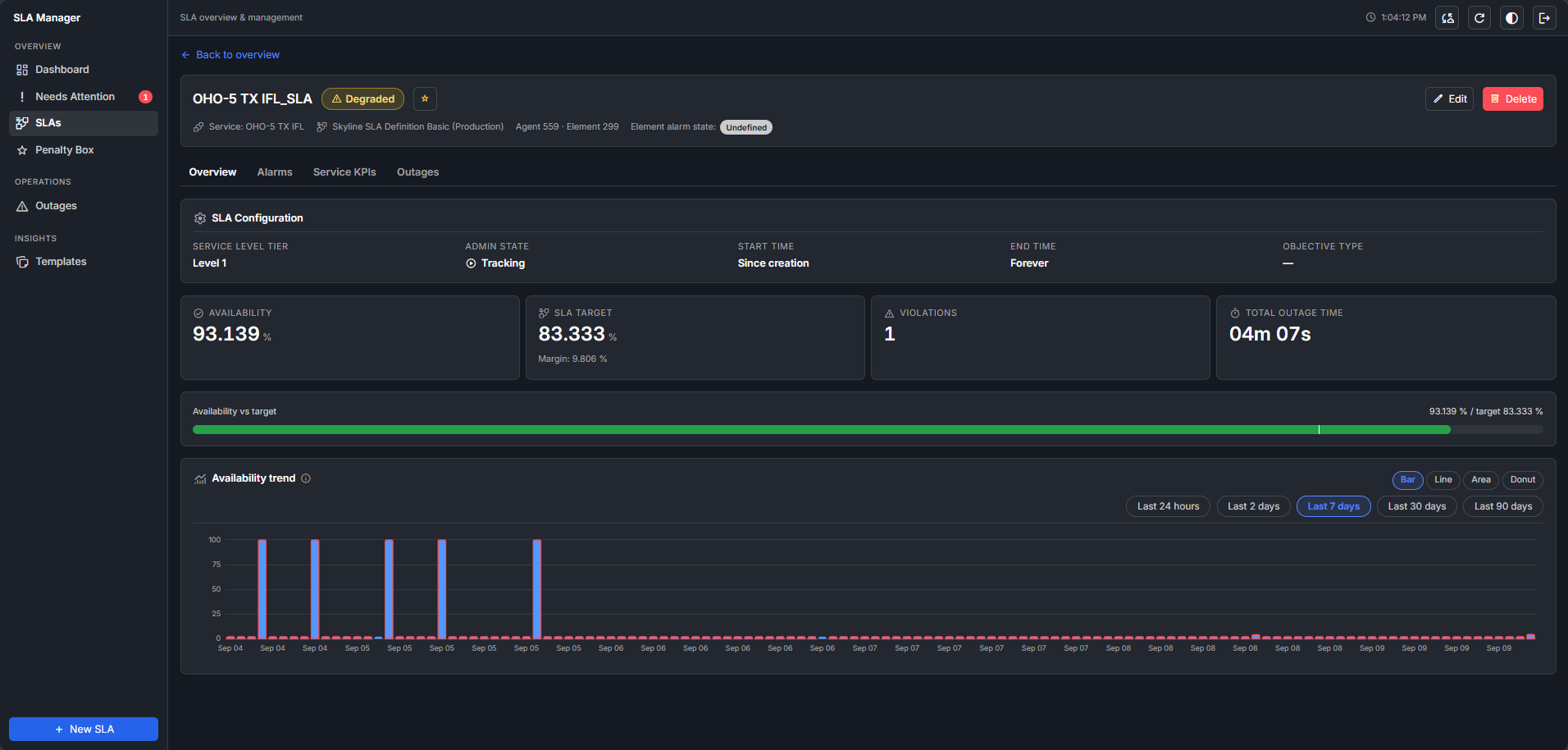
Task: Click the SLAs icon in sidebar
Action: (22, 123)
